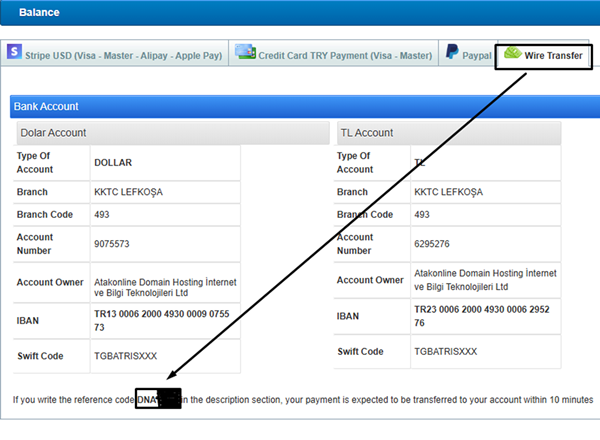Open the Credit Card TRY Payment tab

345,55
